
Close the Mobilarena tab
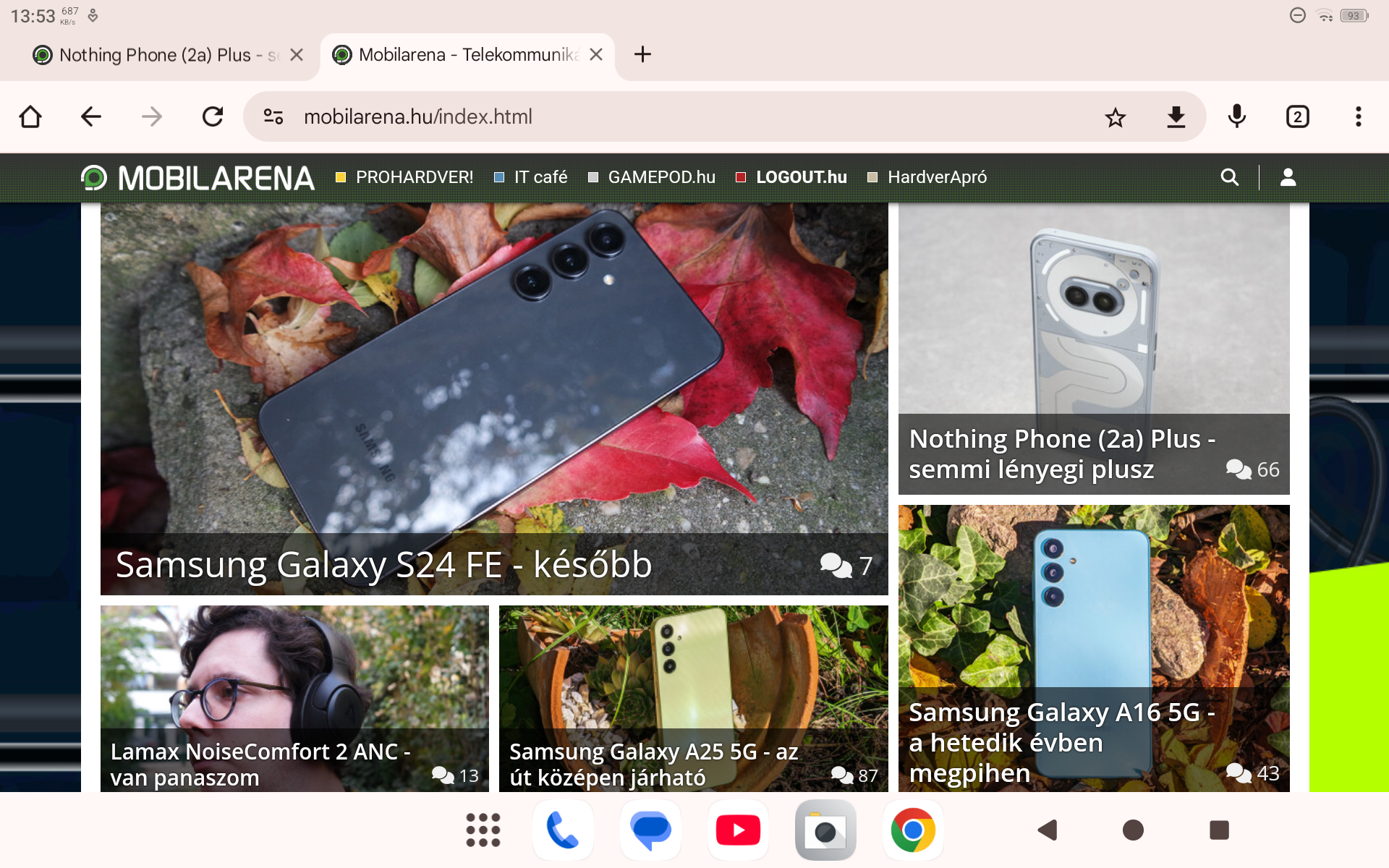(x=596, y=55)
